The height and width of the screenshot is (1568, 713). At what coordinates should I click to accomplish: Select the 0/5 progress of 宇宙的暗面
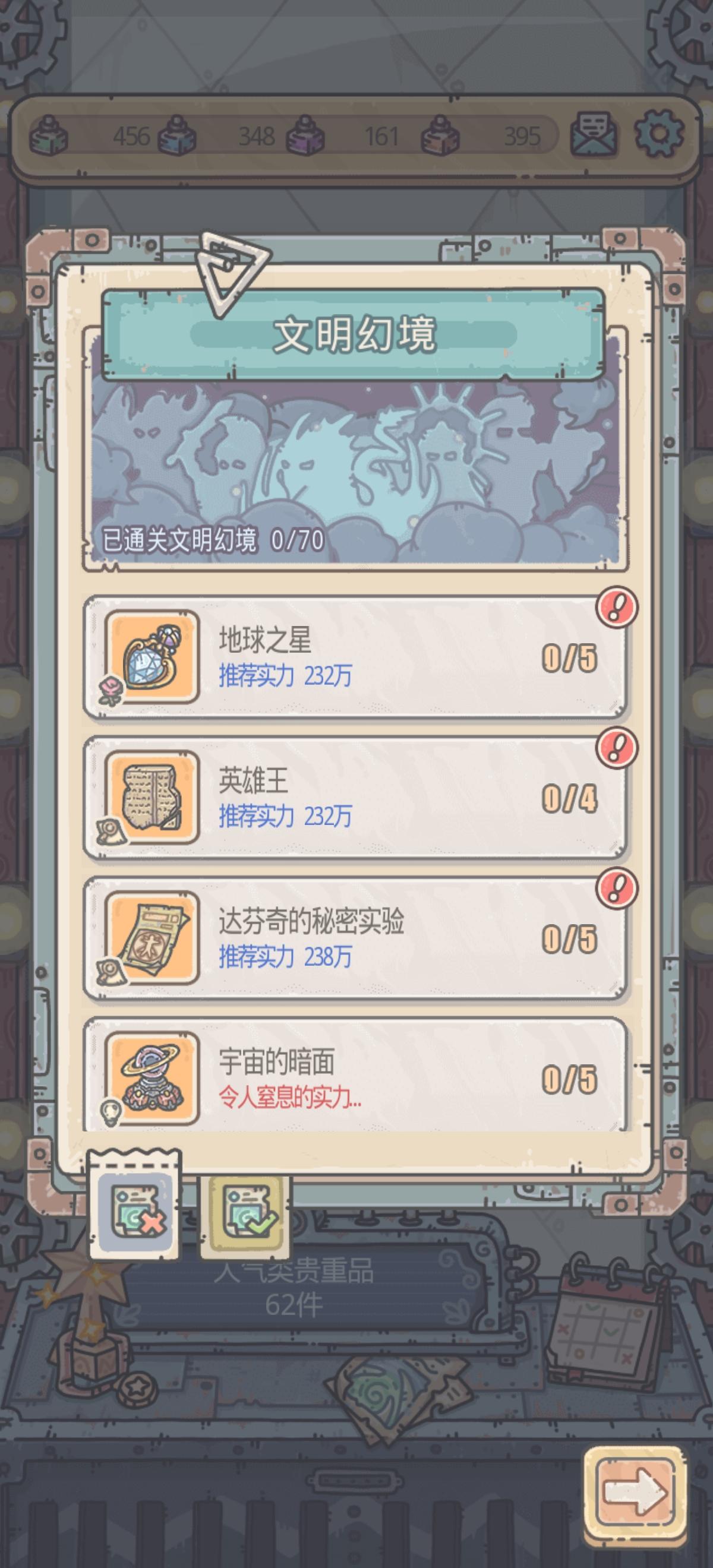tap(569, 1079)
